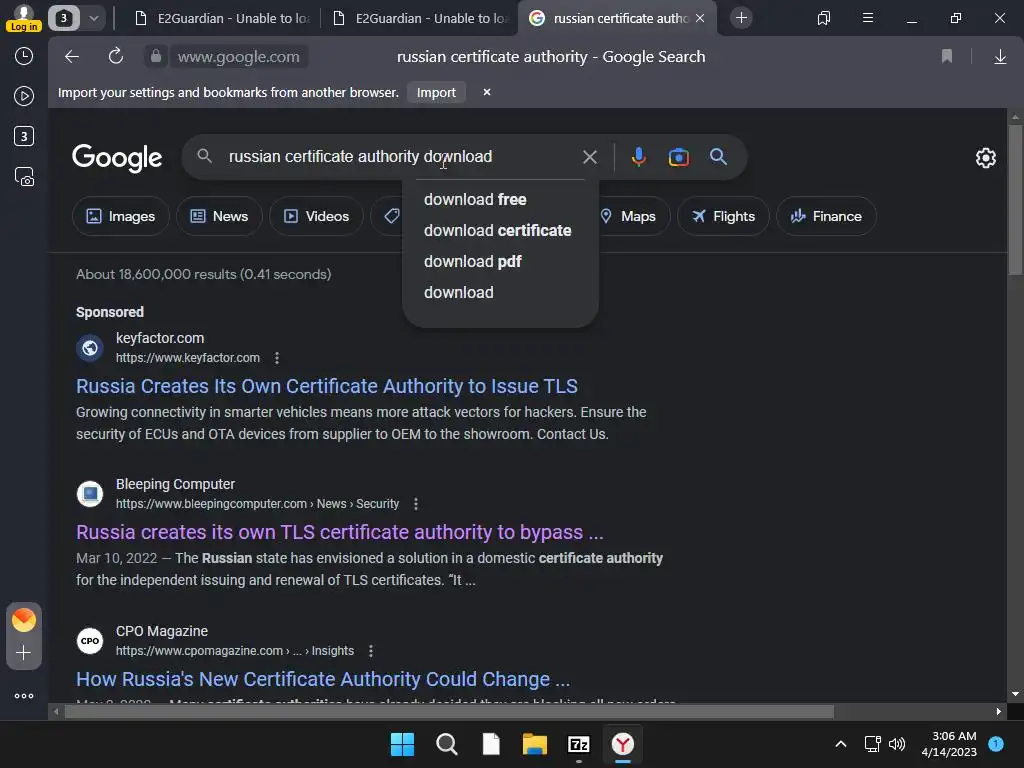The height and width of the screenshot is (768, 1024).
Task: Select 'download pdf' suggestion
Action: (x=500, y=261)
